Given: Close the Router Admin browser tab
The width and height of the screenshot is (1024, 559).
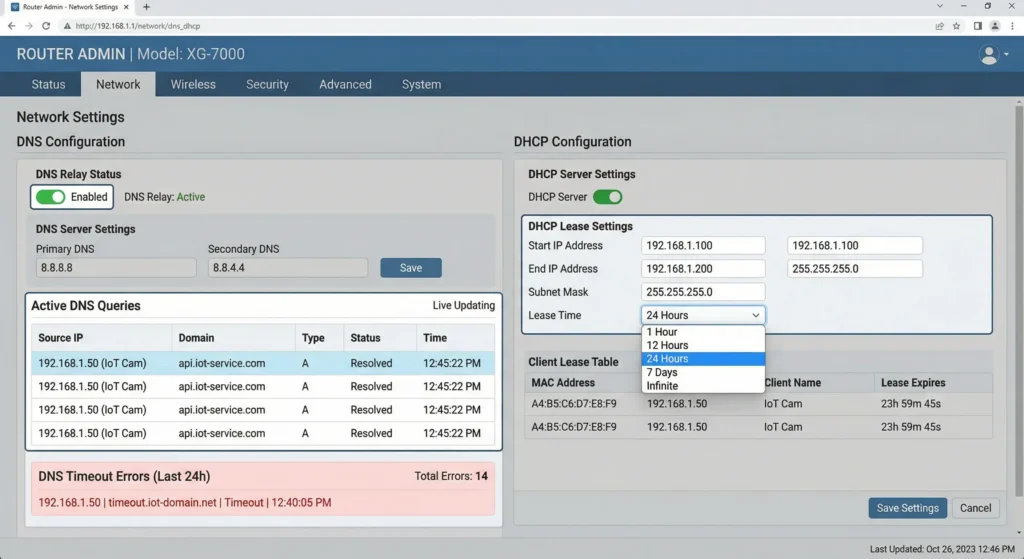Looking at the screenshot, I should tap(126, 7).
